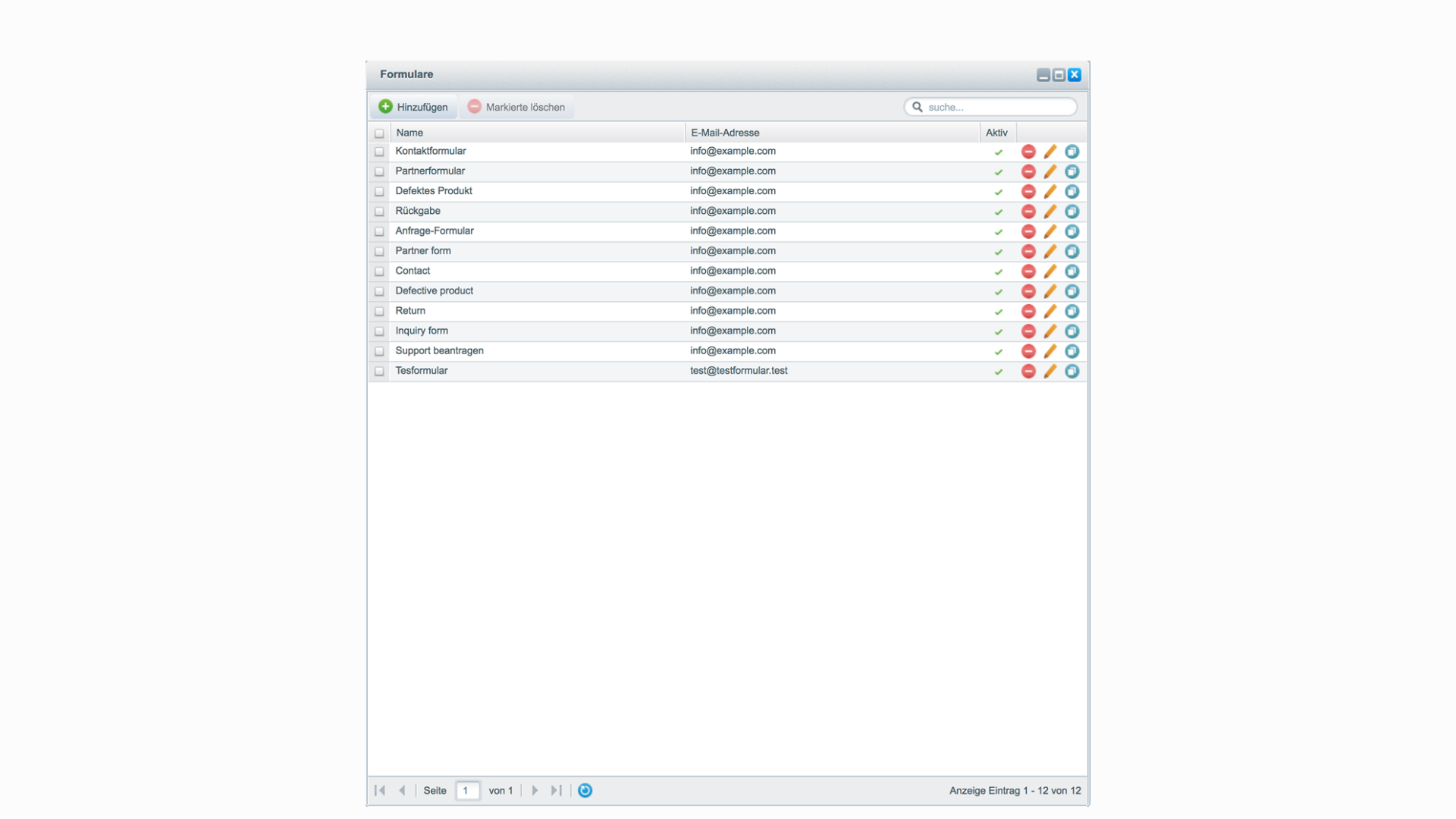Delete the Anfrage-Formular entry
1456x819 pixels.
[x=1028, y=231]
